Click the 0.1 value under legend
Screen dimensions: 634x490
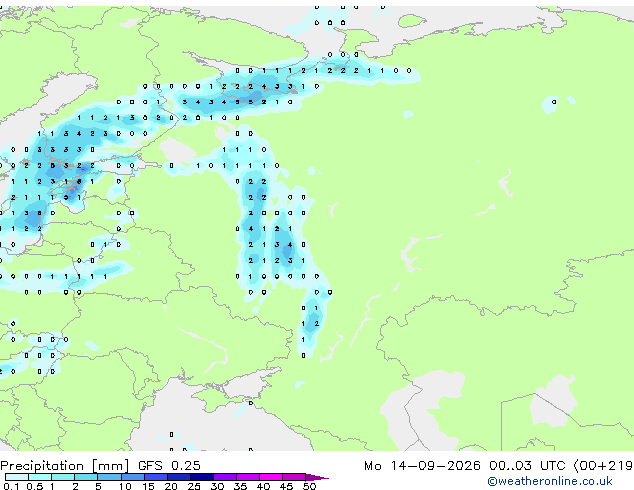(x=11, y=486)
